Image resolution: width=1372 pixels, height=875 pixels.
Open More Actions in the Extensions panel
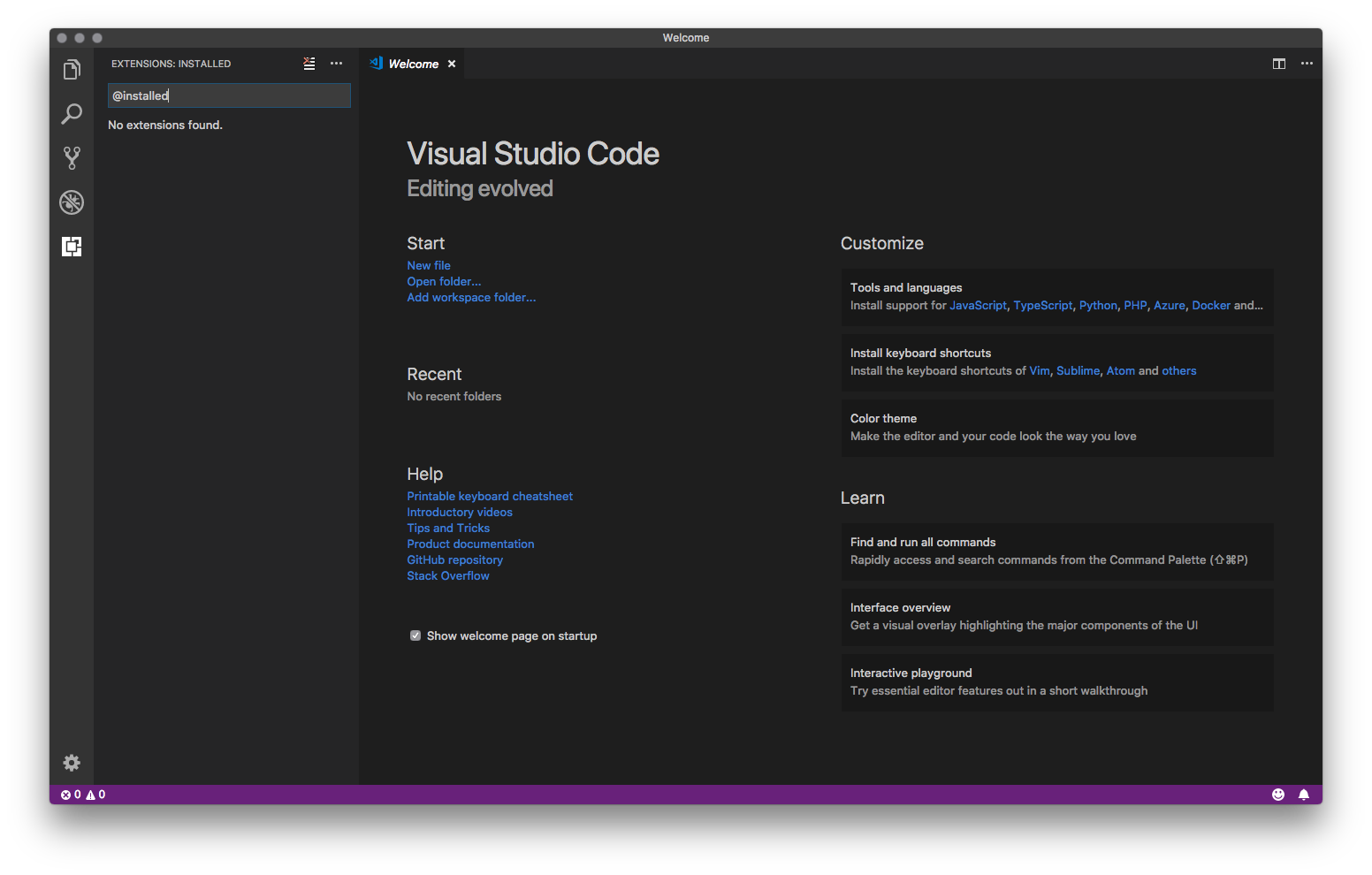tap(336, 63)
